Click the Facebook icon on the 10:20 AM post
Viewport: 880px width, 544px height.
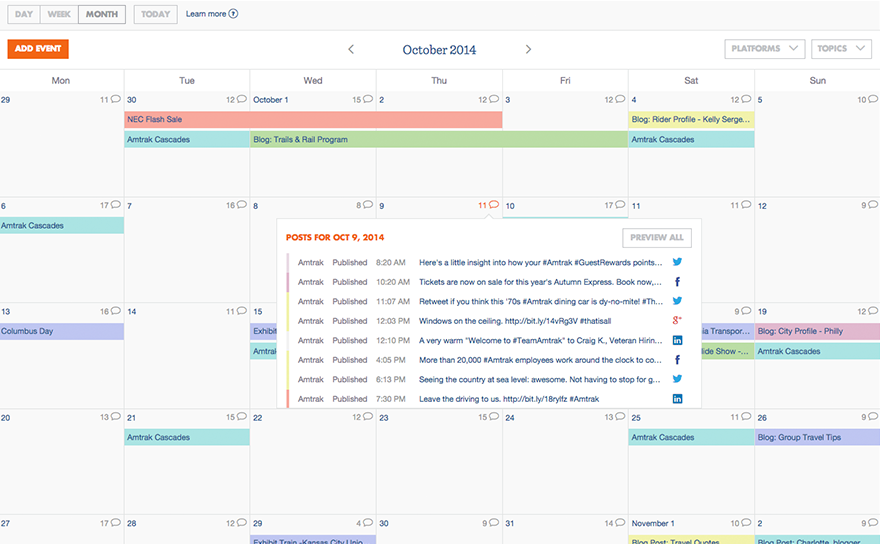click(677, 282)
